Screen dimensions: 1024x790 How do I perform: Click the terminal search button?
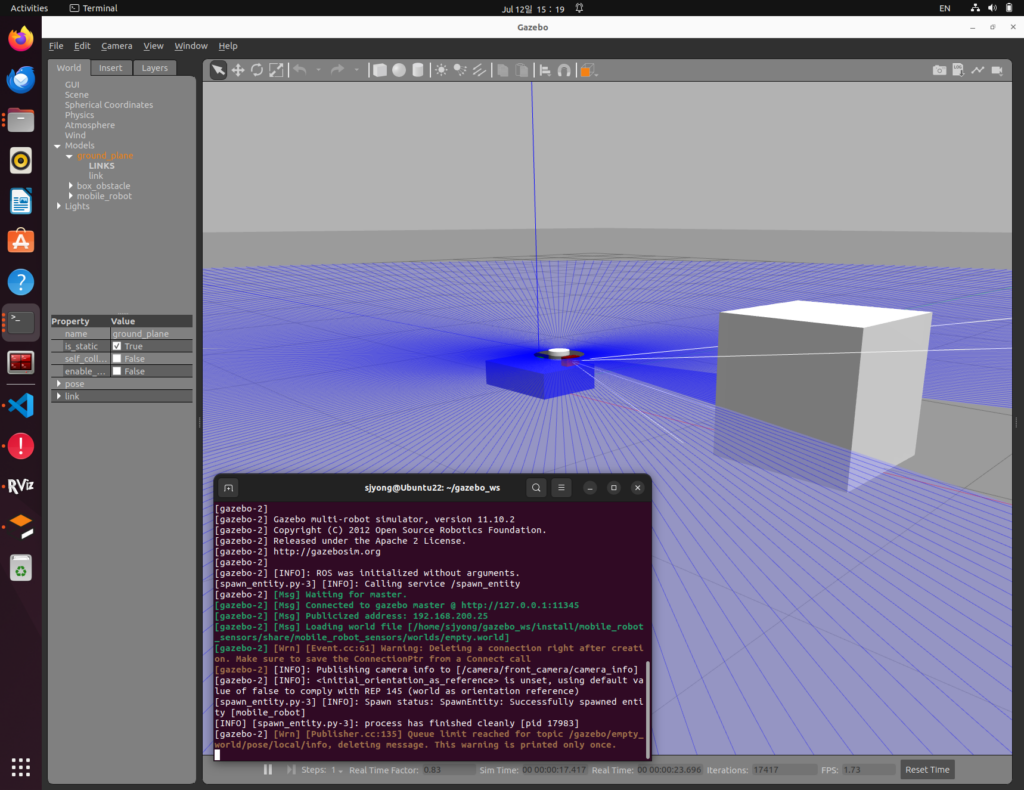536,488
